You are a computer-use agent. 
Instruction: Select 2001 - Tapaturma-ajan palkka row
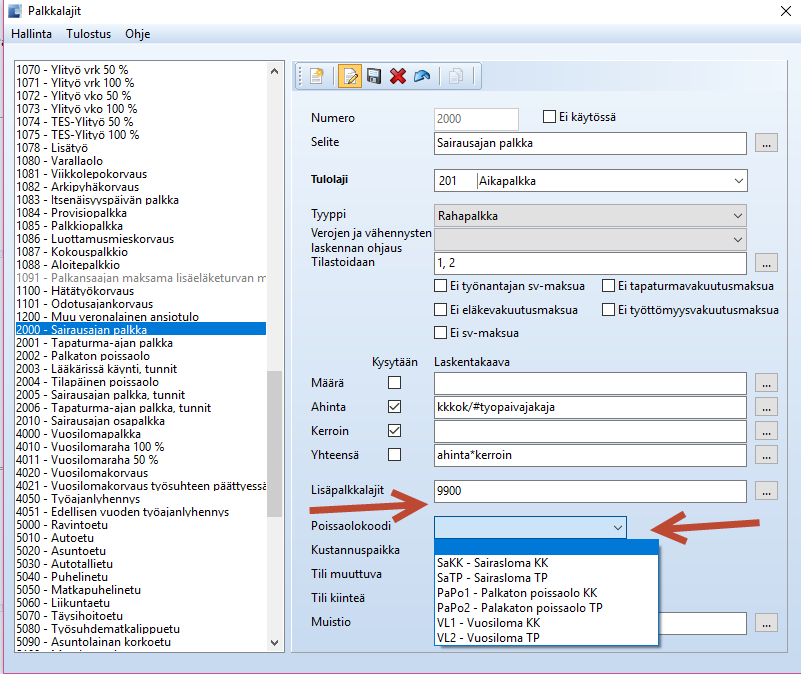[140, 343]
